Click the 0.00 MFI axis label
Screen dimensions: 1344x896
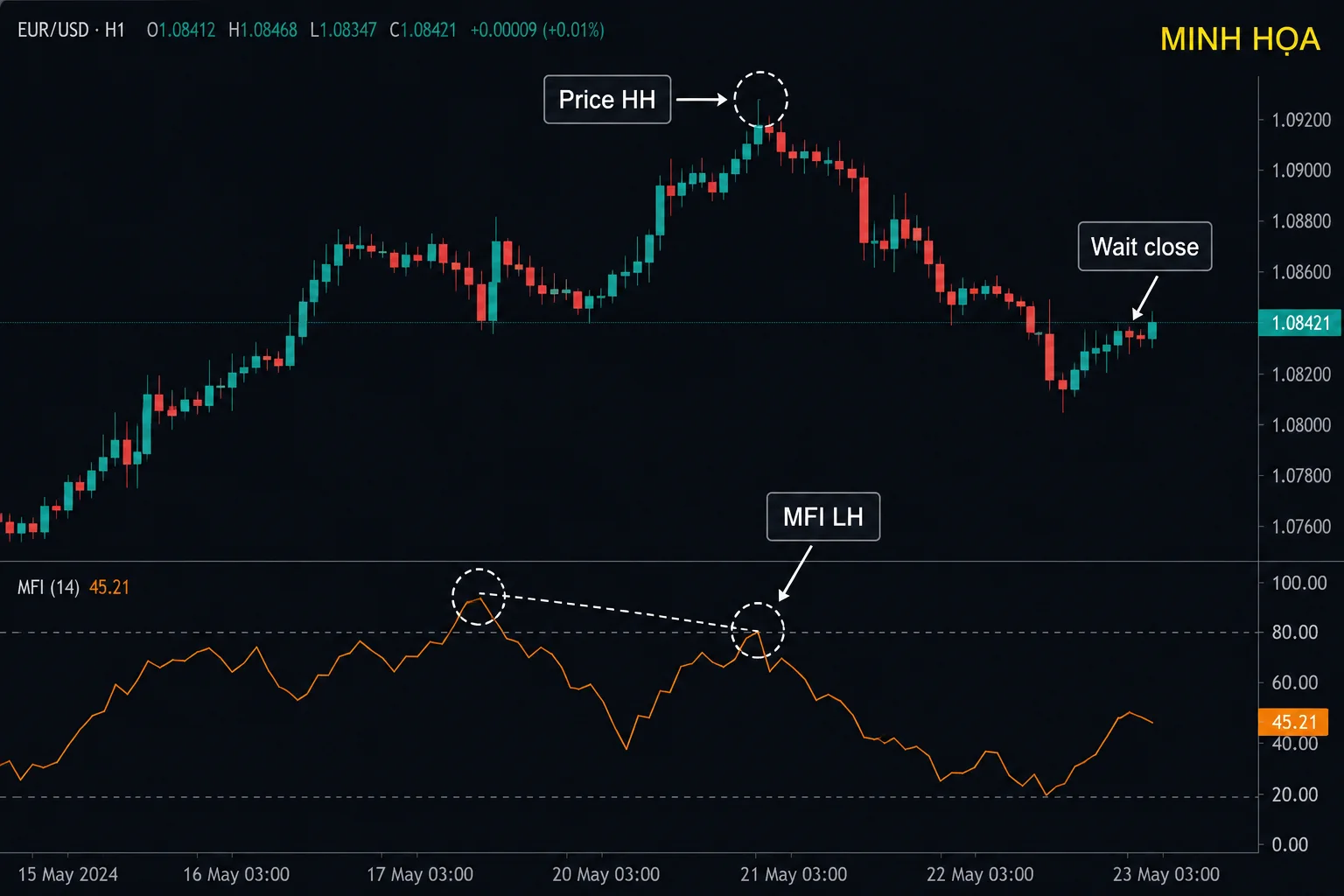pos(1290,844)
